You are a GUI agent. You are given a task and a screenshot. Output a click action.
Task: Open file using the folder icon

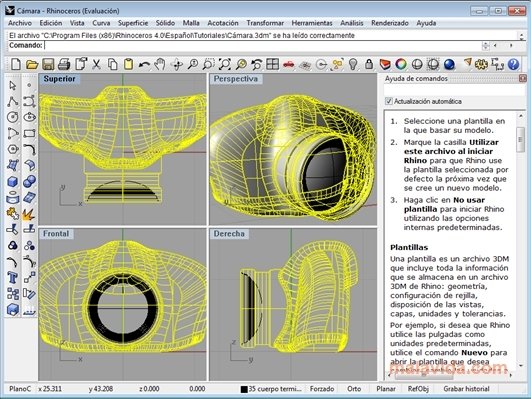point(32,64)
